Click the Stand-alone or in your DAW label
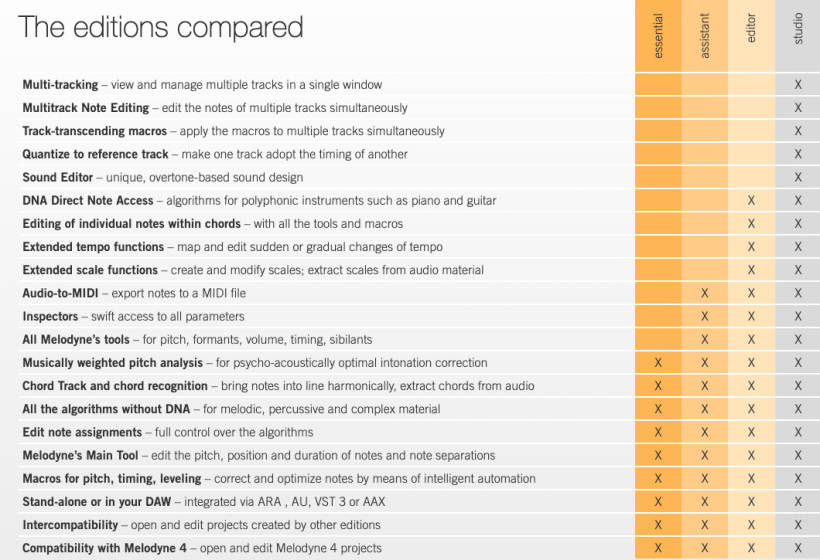Viewport: 820px width, 560px height. (x=97, y=502)
